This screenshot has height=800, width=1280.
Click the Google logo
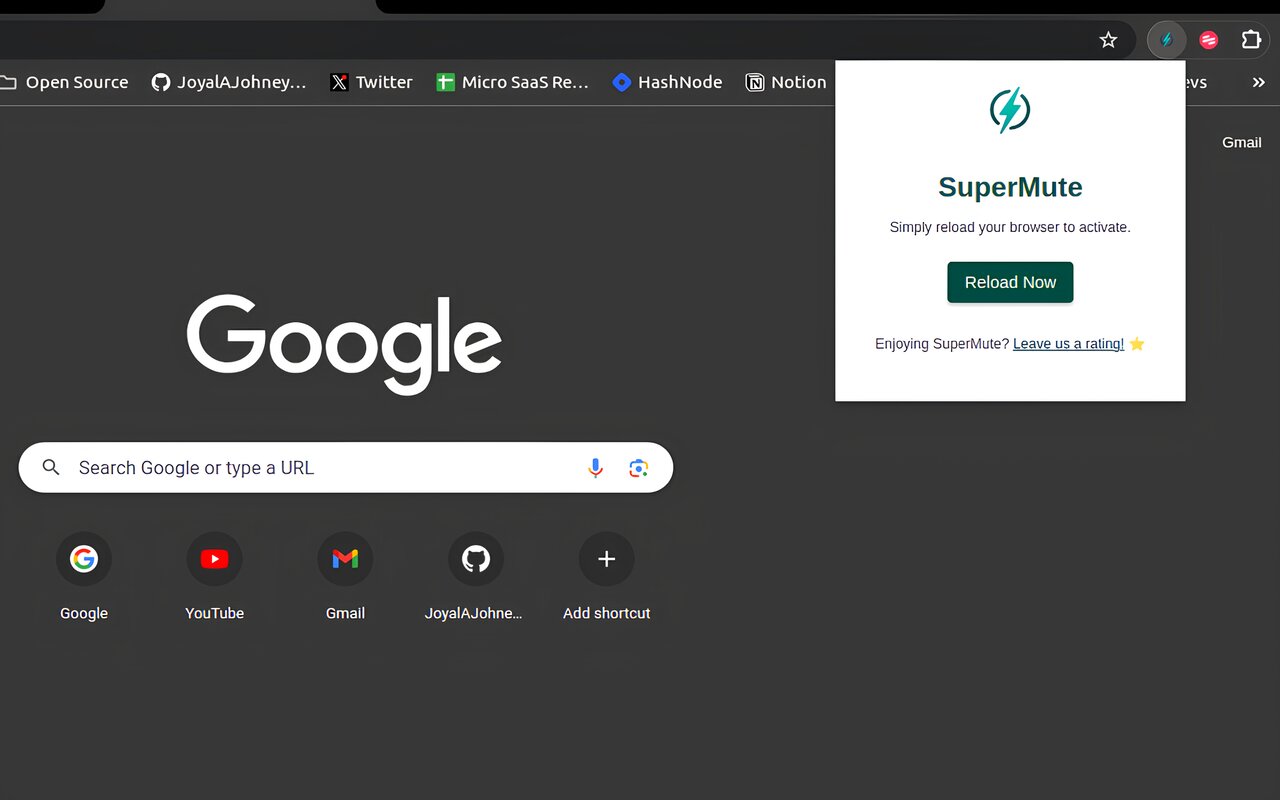point(344,344)
